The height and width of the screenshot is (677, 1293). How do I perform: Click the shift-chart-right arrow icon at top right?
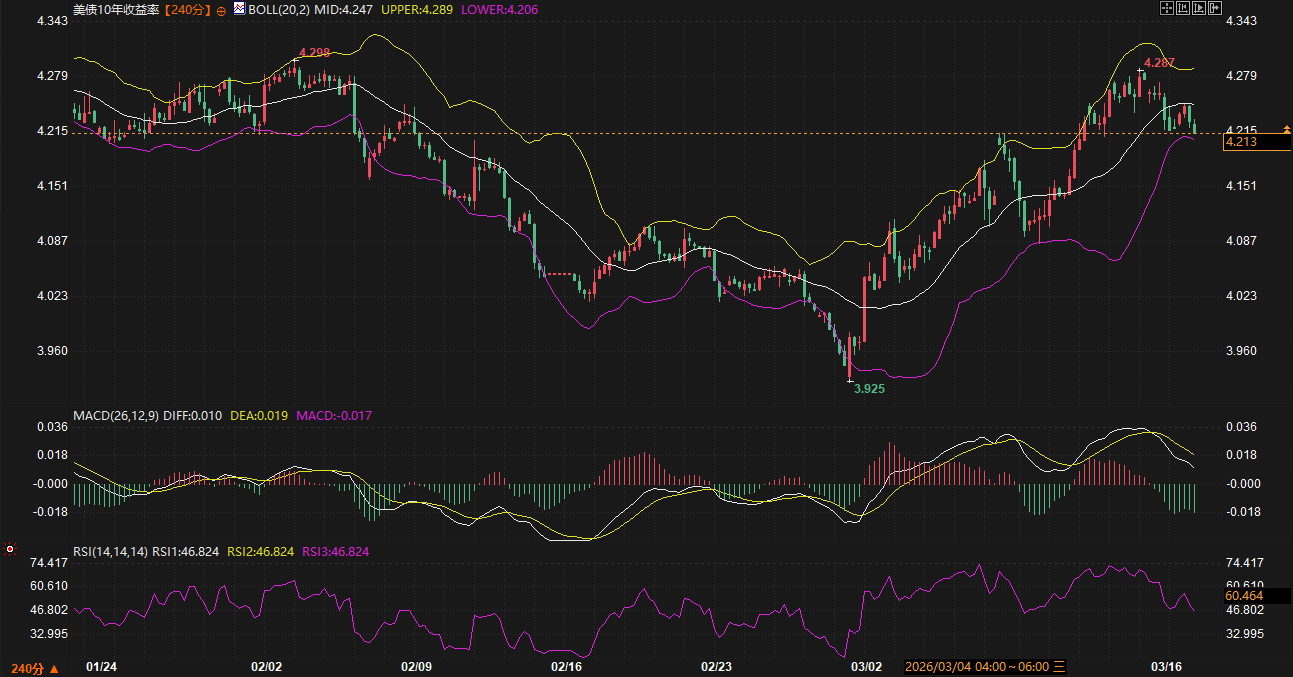(x=1216, y=8)
